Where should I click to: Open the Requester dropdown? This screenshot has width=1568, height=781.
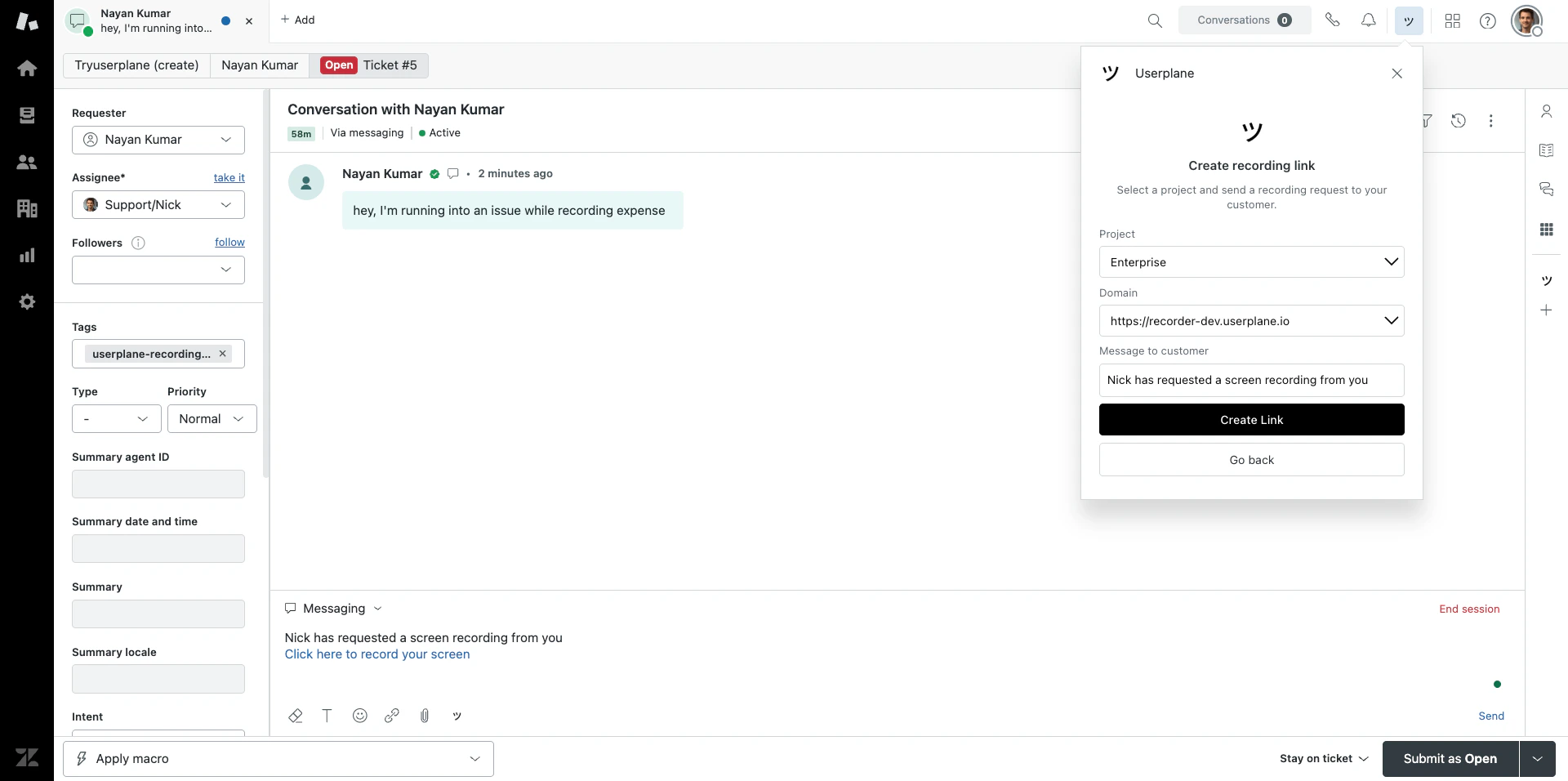(158, 140)
